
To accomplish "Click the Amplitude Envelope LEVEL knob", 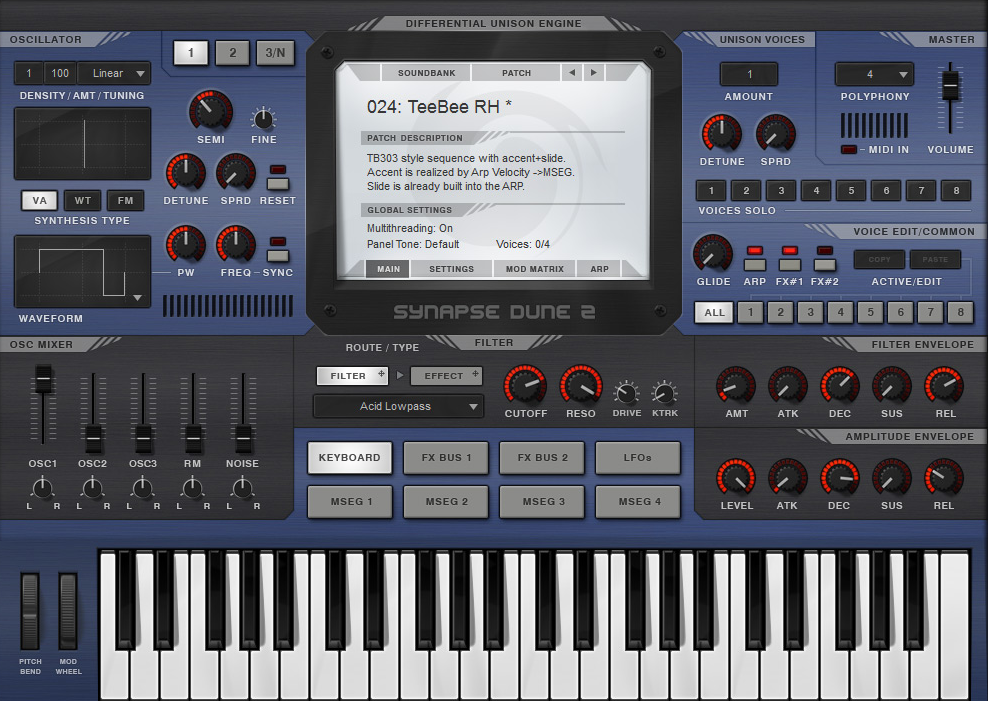I will coord(736,477).
